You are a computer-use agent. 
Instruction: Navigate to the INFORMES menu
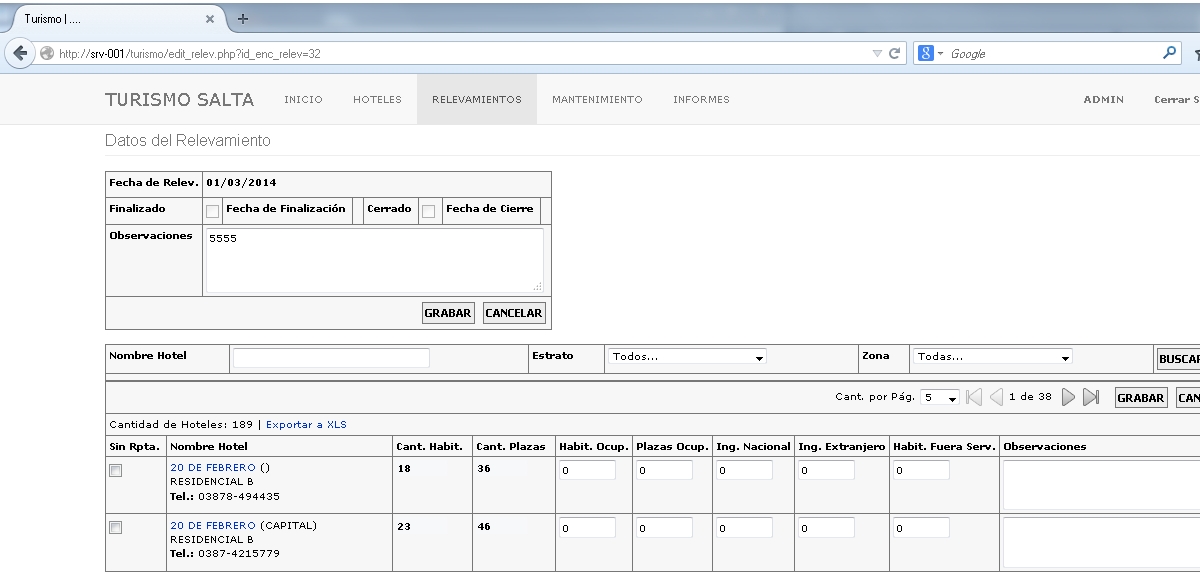[701, 100]
